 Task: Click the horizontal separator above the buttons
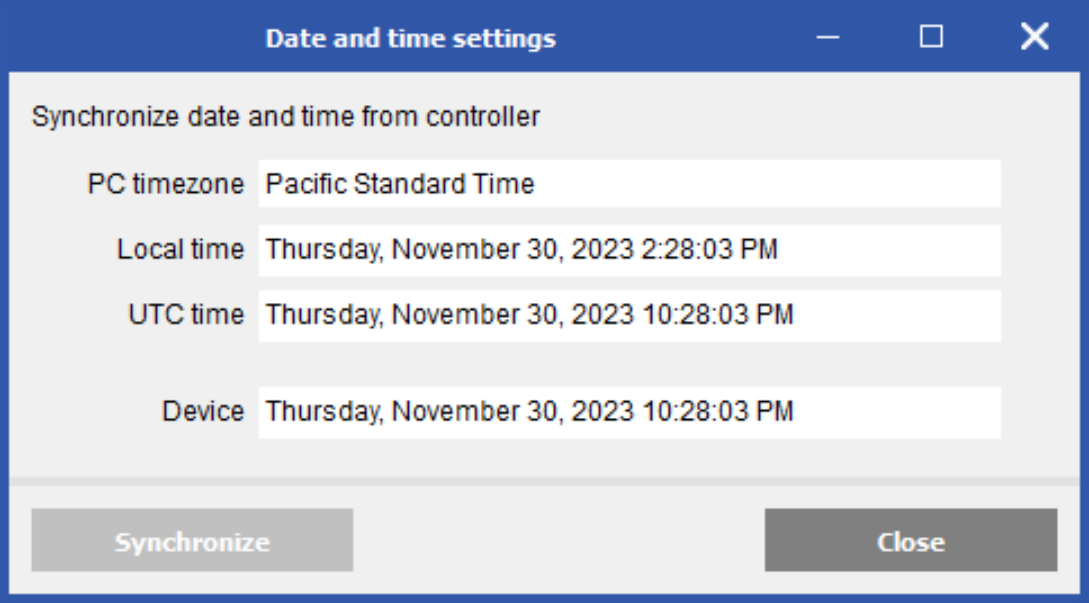[x=544, y=481]
